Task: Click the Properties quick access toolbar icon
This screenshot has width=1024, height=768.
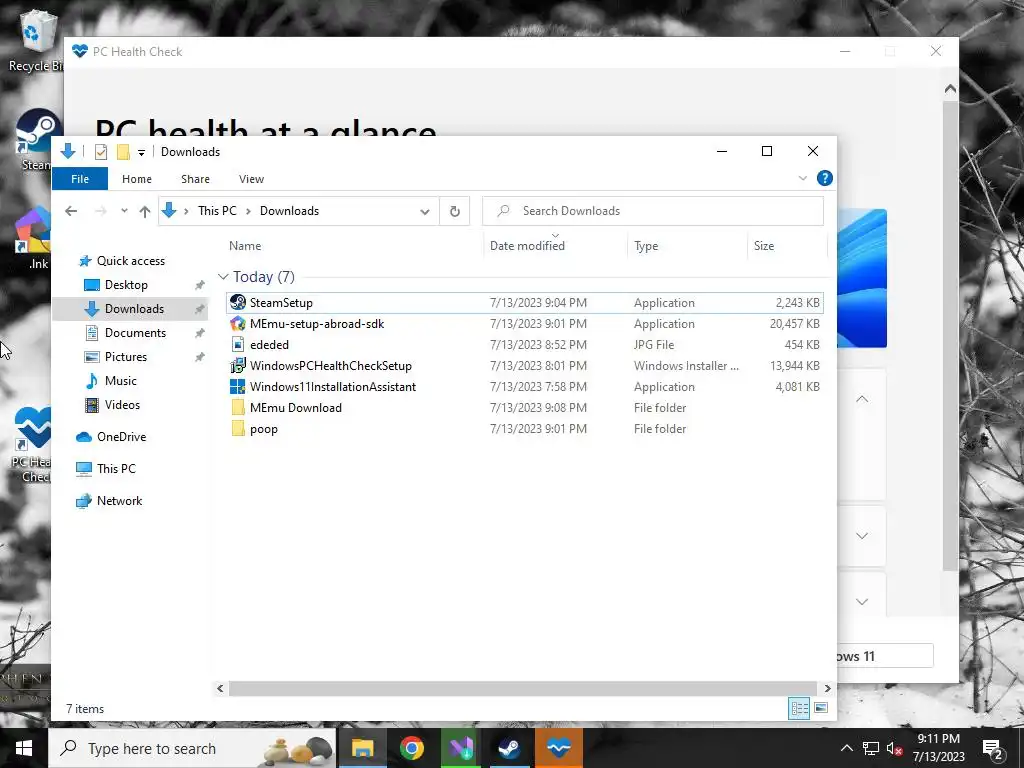Action: click(x=101, y=152)
